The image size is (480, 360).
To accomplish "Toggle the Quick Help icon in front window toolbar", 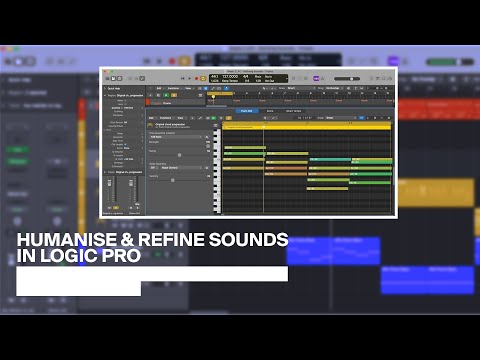I will click(x=119, y=79).
